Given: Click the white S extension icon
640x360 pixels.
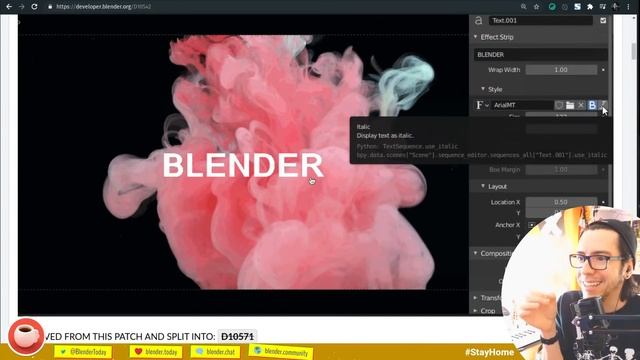Looking at the screenshot, I should [577, 7].
